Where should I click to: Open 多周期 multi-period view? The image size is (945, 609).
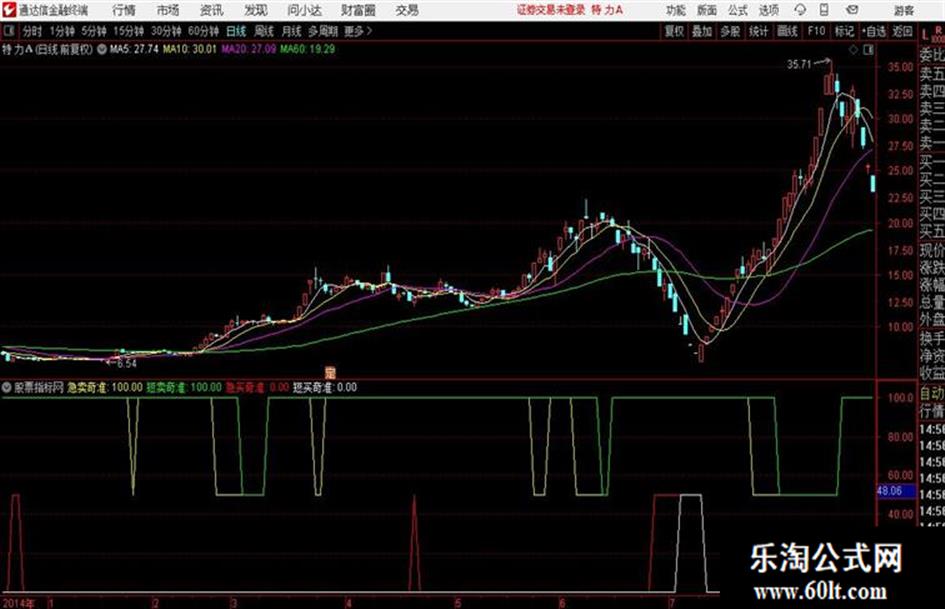[x=323, y=31]
